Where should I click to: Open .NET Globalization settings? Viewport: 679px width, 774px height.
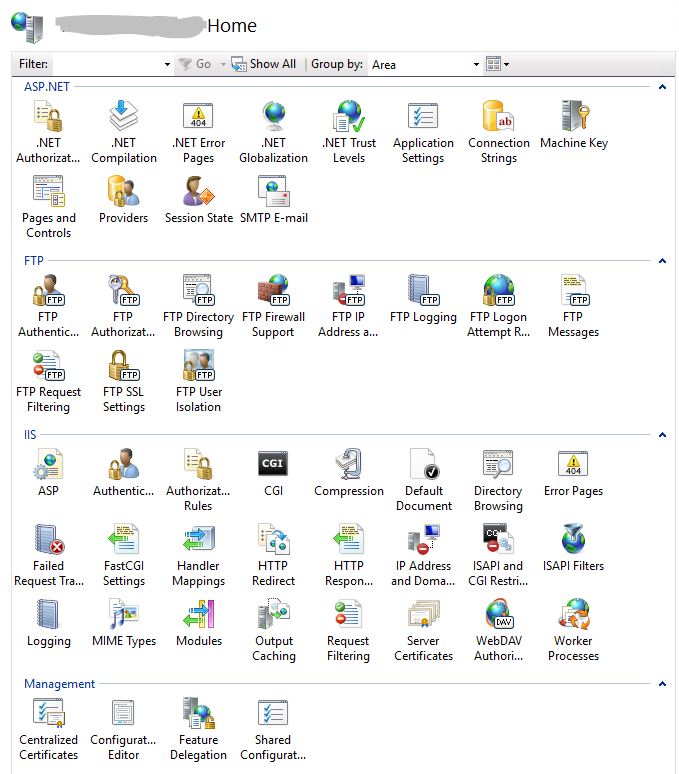tap(273, 132)
